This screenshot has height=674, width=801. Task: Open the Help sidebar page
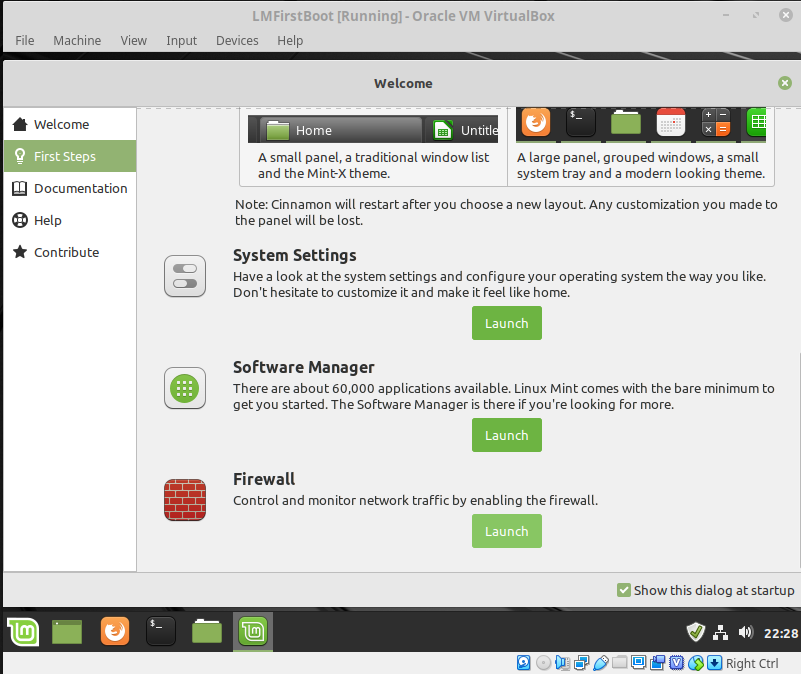coord(70,220)
